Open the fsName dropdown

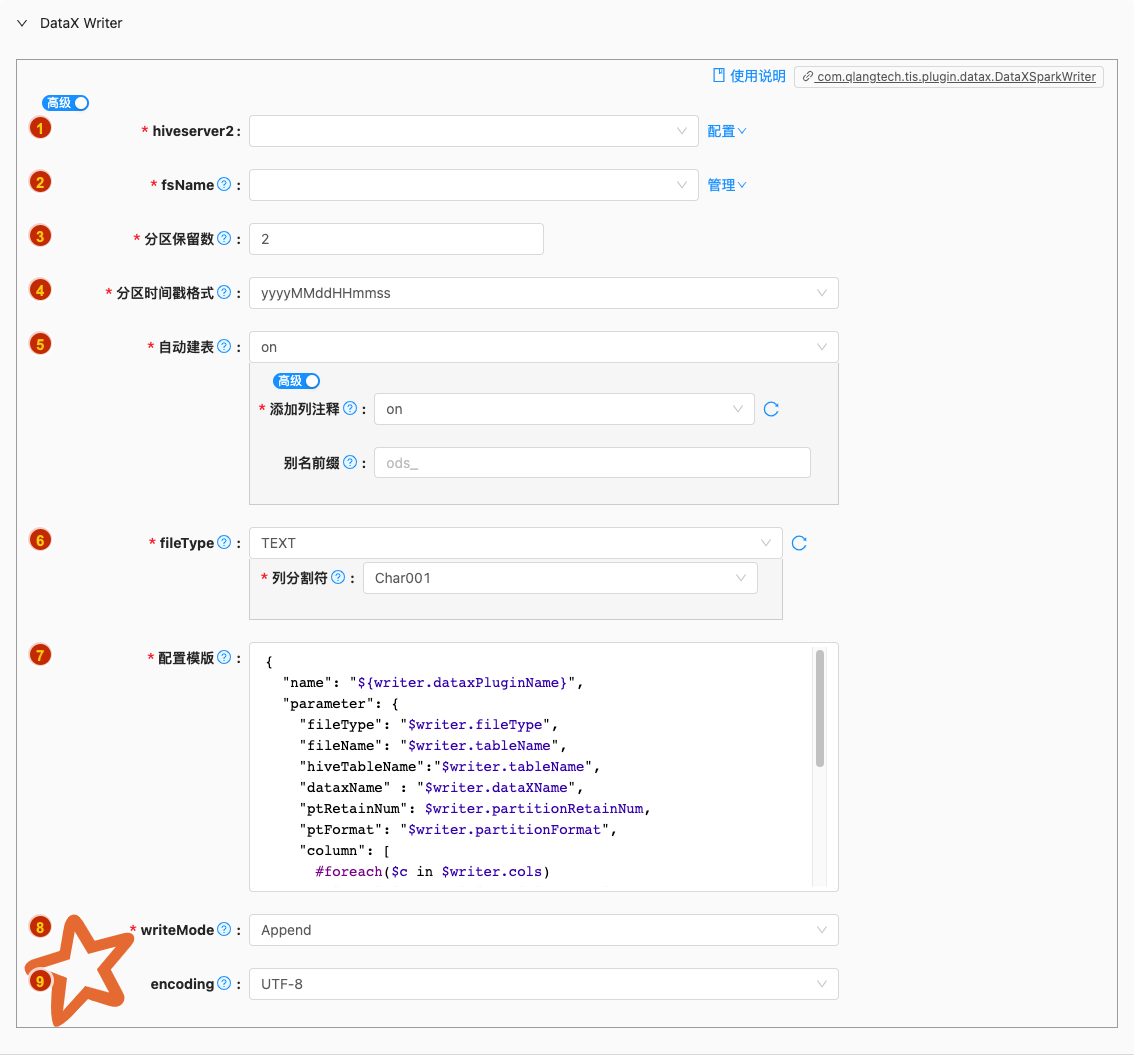[x=474, y=185]
